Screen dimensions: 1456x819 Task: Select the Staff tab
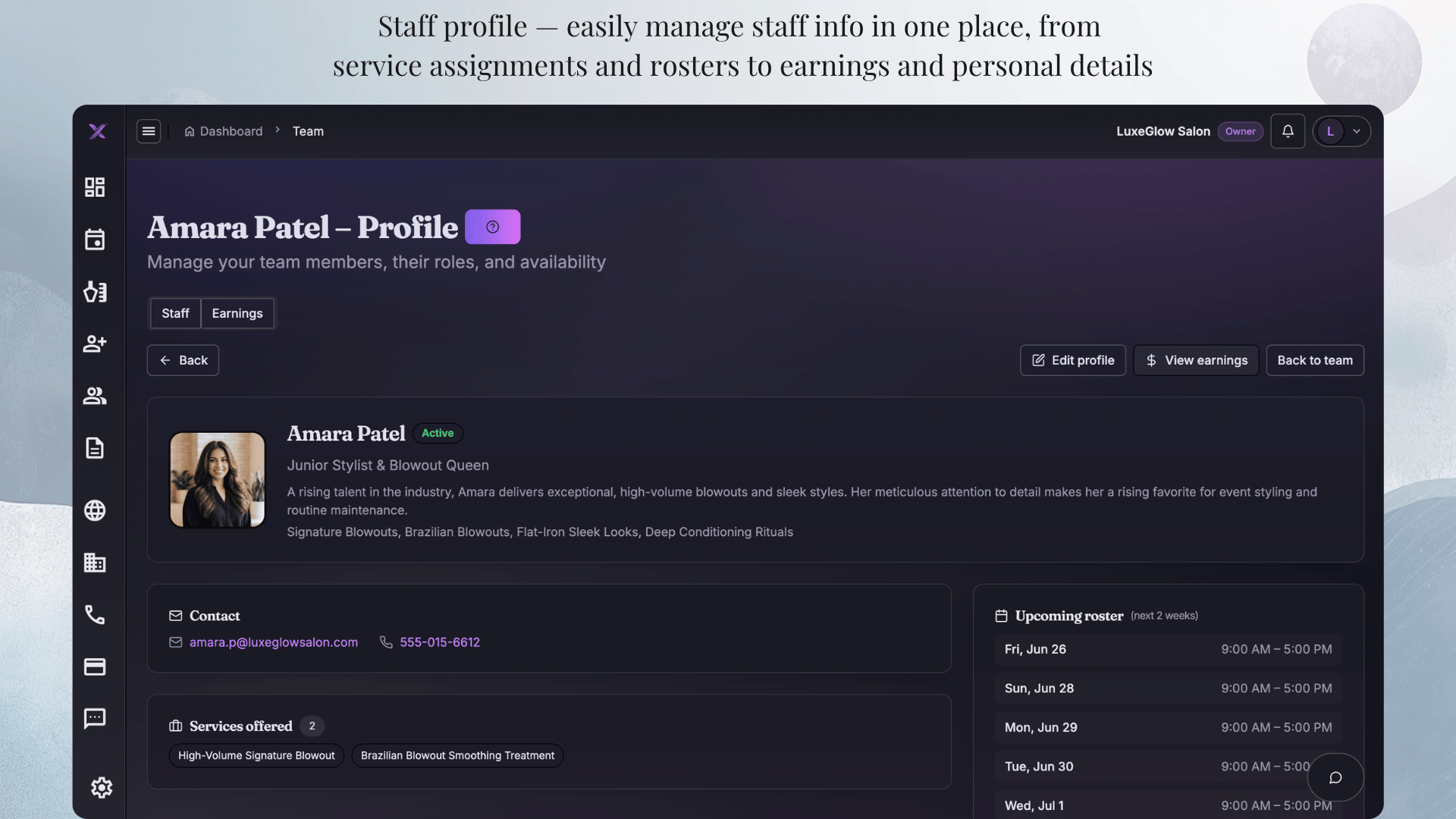coord(175,313)
